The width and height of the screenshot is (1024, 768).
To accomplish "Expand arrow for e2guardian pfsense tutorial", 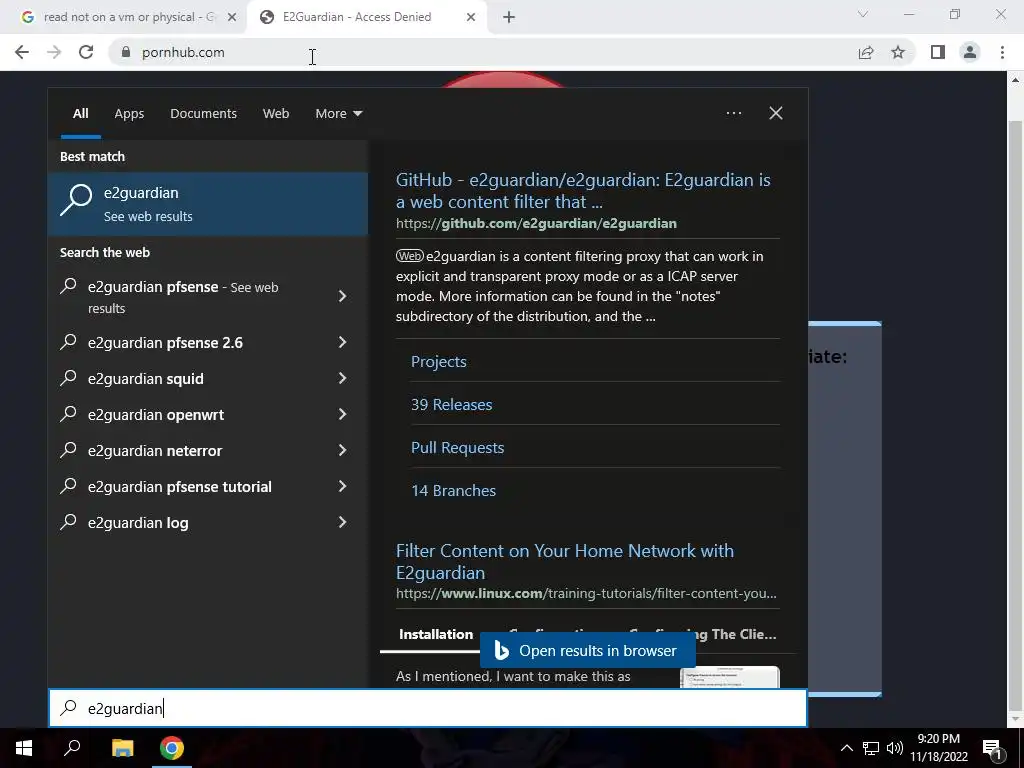I will pos(342,486).
